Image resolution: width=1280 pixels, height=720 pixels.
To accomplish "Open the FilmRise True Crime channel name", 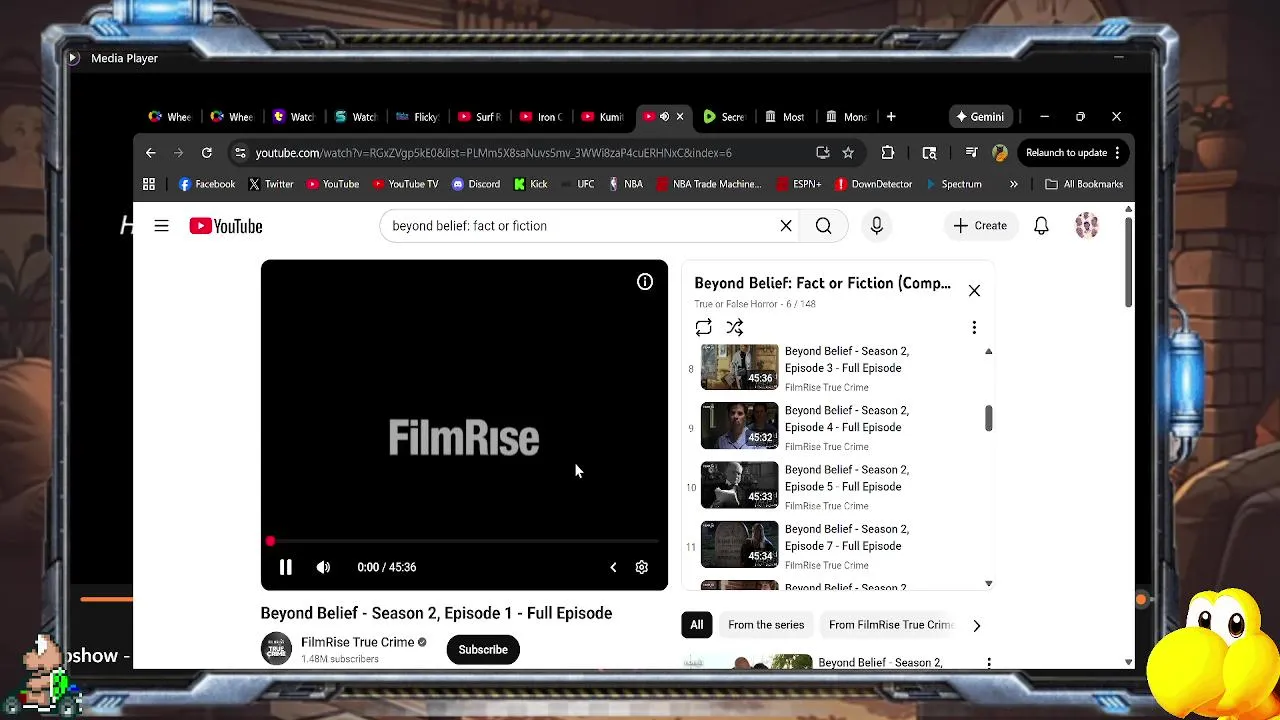I will [x=357, y=642].
